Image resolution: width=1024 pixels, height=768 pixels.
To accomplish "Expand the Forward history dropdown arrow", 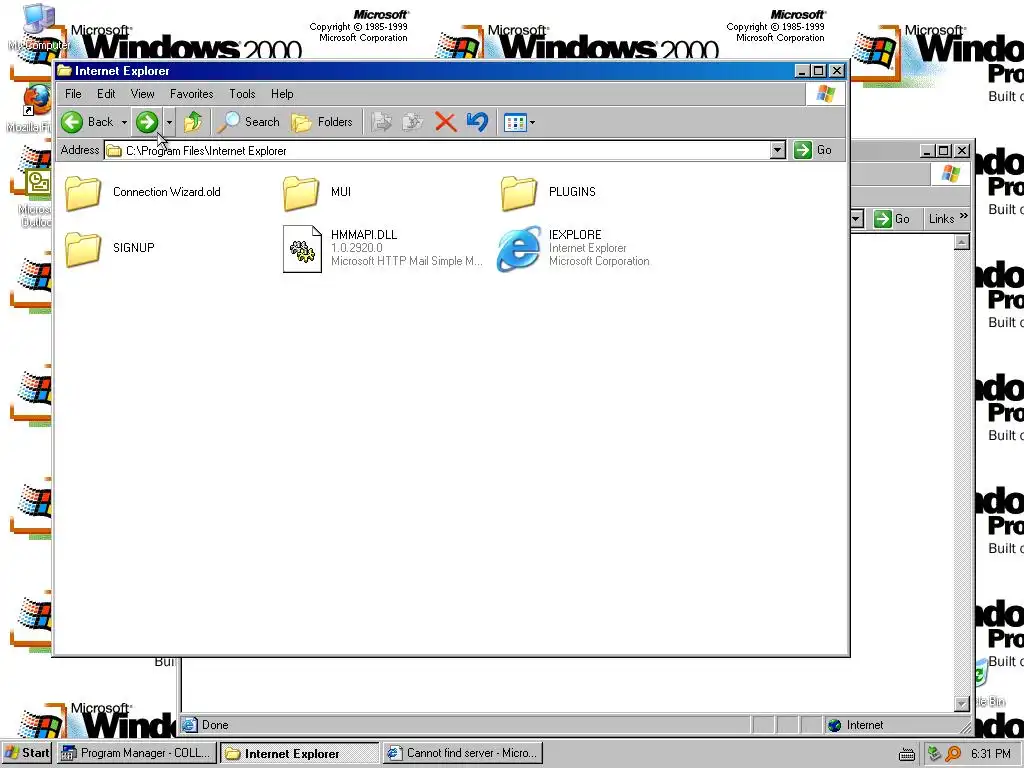I will [168, 122].
